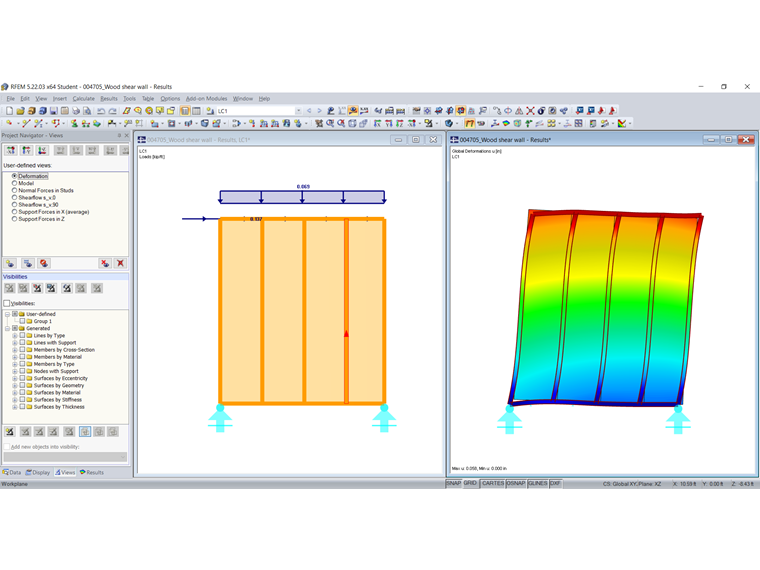Viewport: 760px width, 570px height.
Task: Click the Save floppy disk icon
Action: pyautogui.click(x=53, y=111)
